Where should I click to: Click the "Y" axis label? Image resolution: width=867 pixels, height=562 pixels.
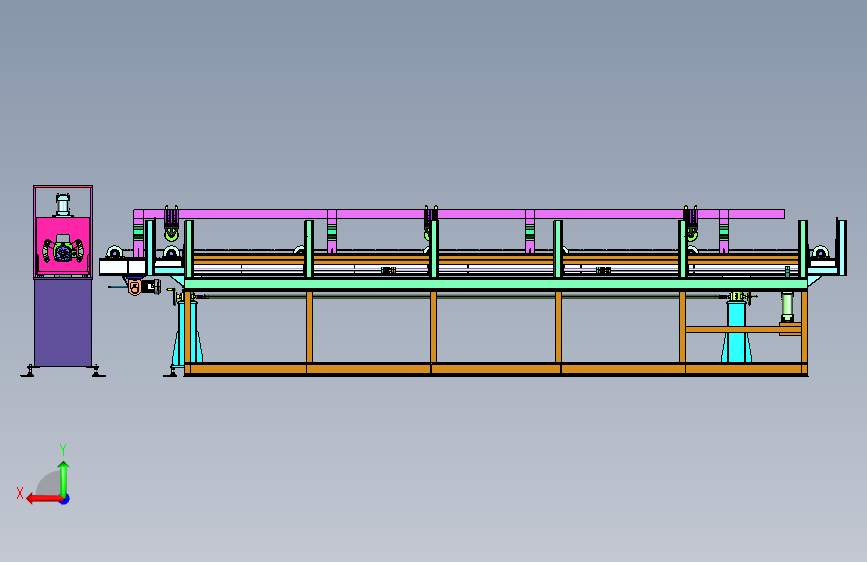(x=63, y=449)
